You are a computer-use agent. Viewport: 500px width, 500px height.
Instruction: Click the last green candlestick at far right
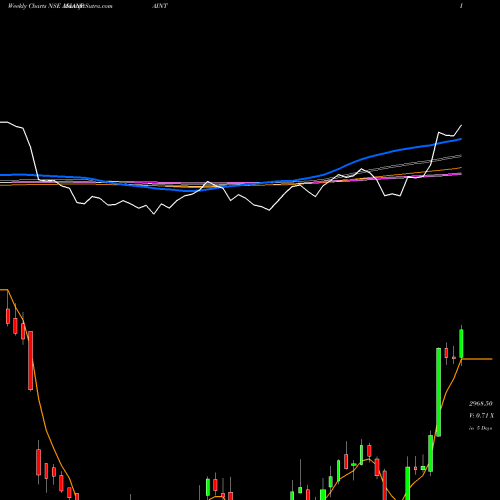click(x=461, y=343)
